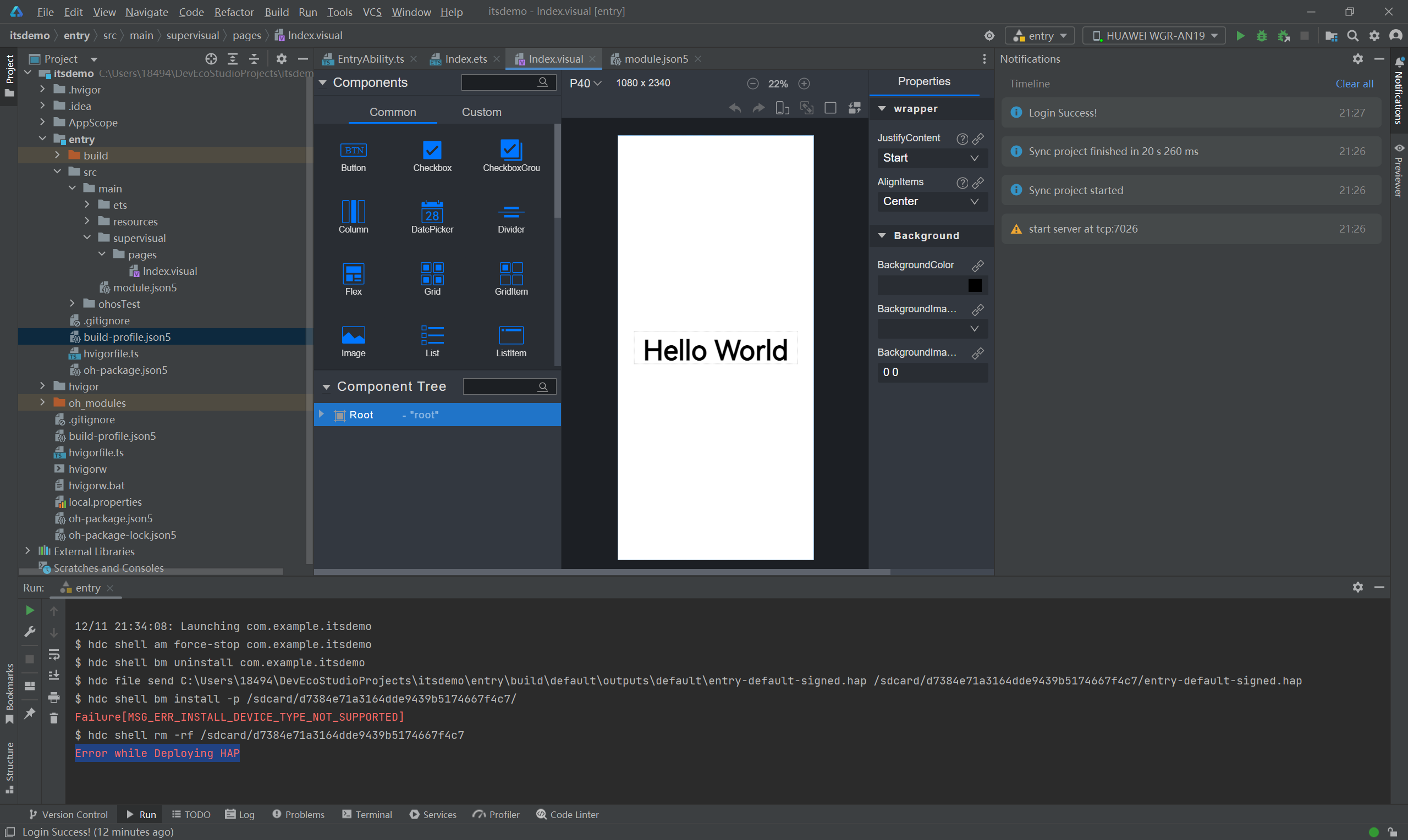Click the black BackgroundColor swatch
Viewport: 1408px width, 840px height.
(975, 285)
